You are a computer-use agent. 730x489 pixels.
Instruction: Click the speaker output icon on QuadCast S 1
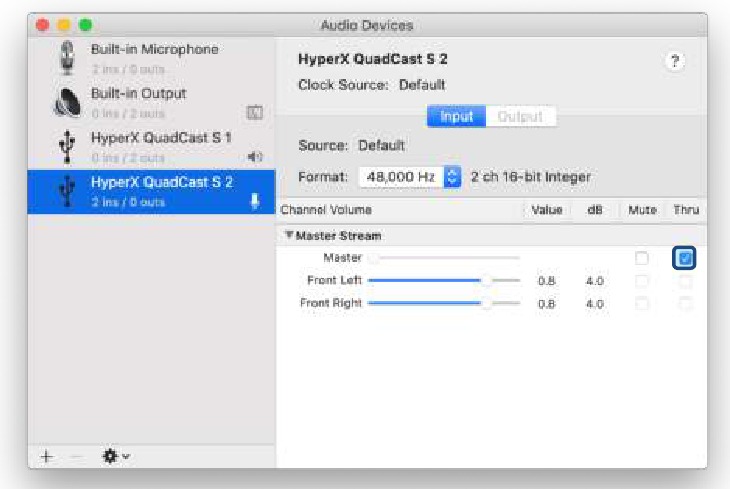(x=255, y=156)
